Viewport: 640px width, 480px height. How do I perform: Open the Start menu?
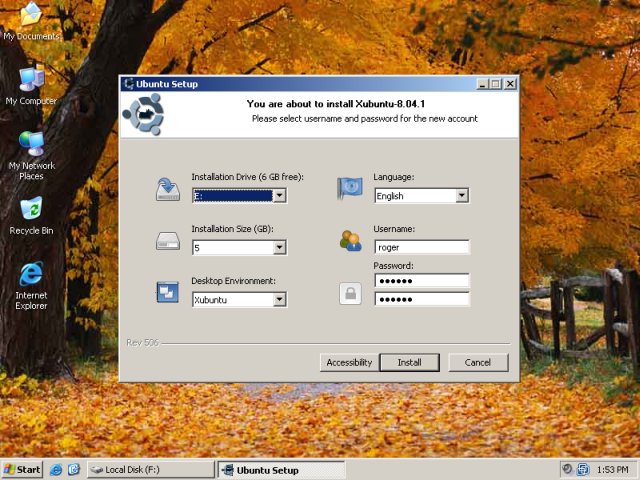(x=22, y=470)
